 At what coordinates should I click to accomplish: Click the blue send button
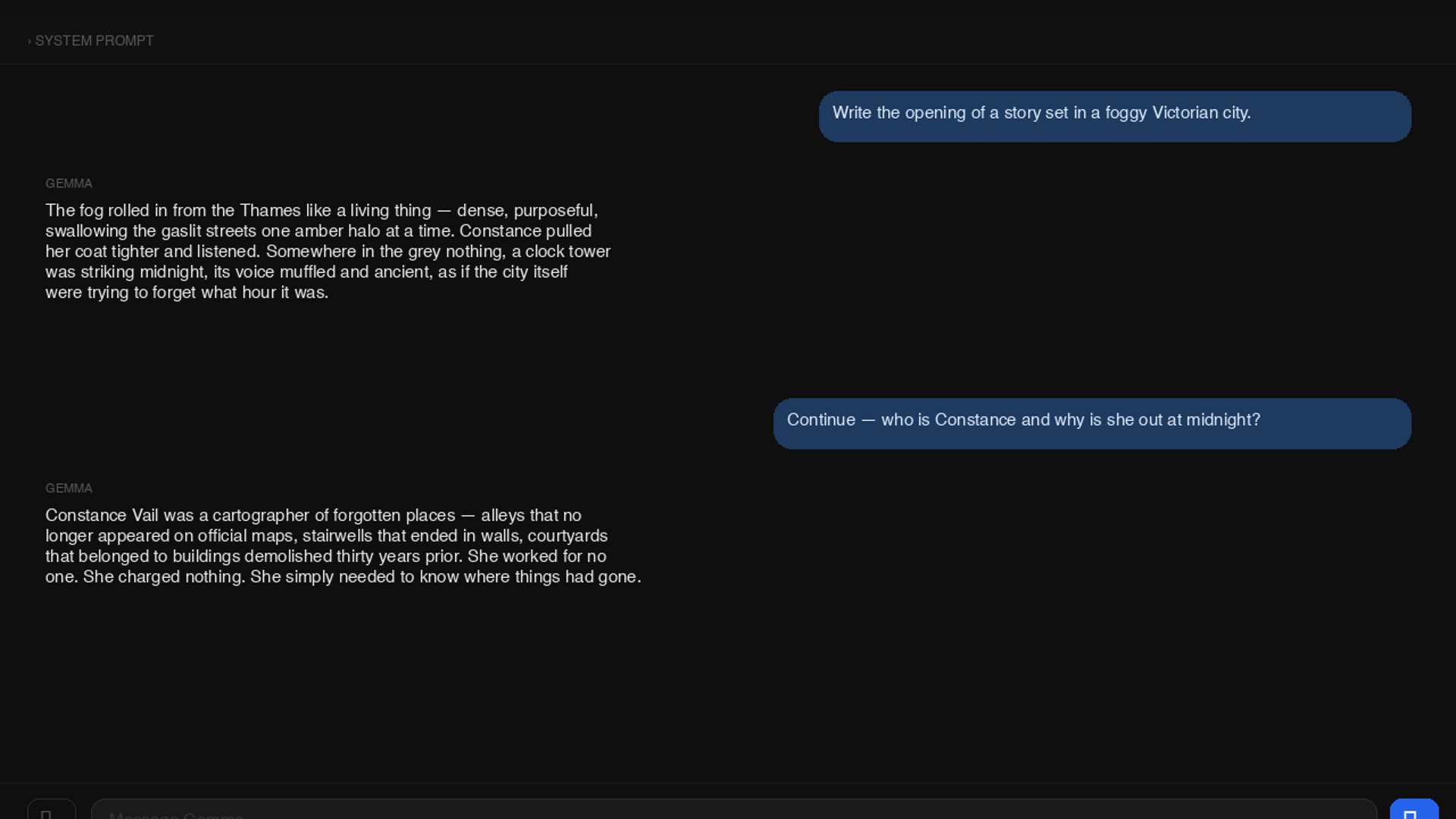(1414, 811)
